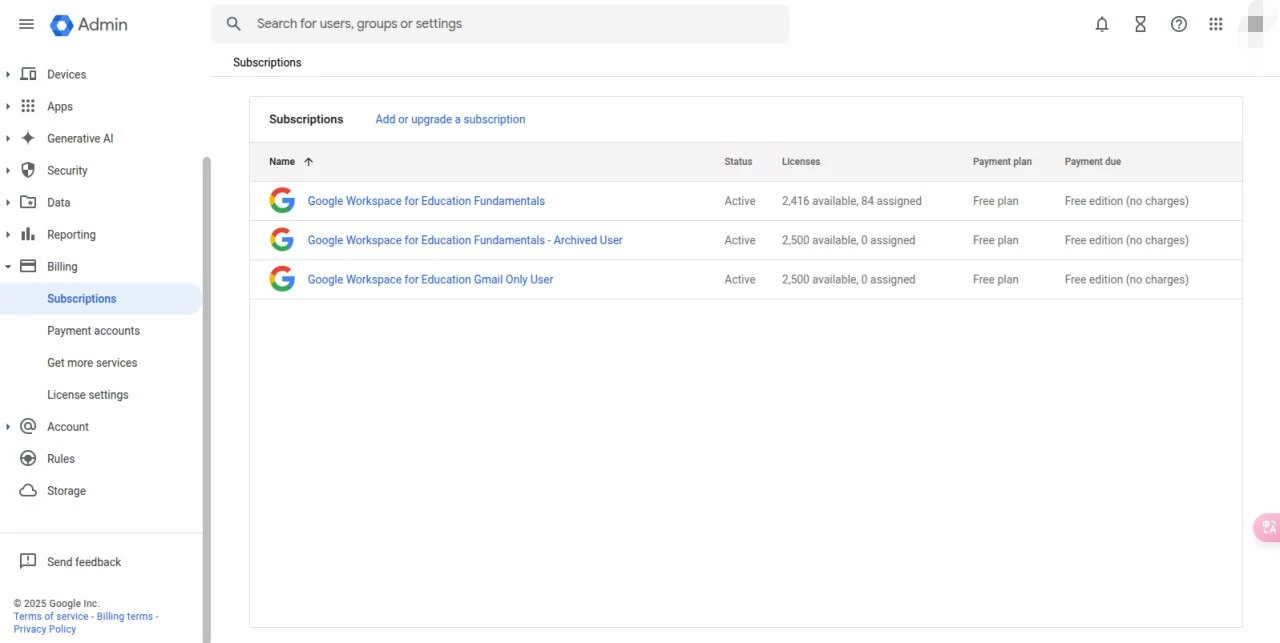This screenshot has width=1280, height=643.
Task: Open the tasks hourglass icon
Action: click(1140, 24)
